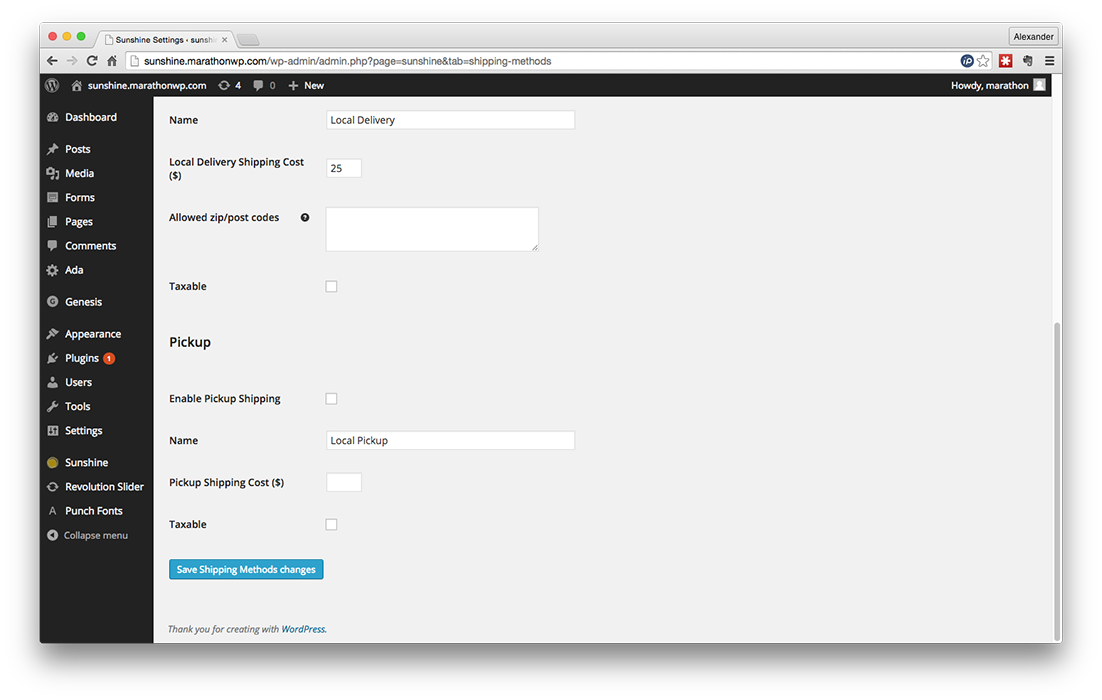The image size is (1102, 700).
Task: Enable Pickup Shipping checkbox
Action: point(332,398)
